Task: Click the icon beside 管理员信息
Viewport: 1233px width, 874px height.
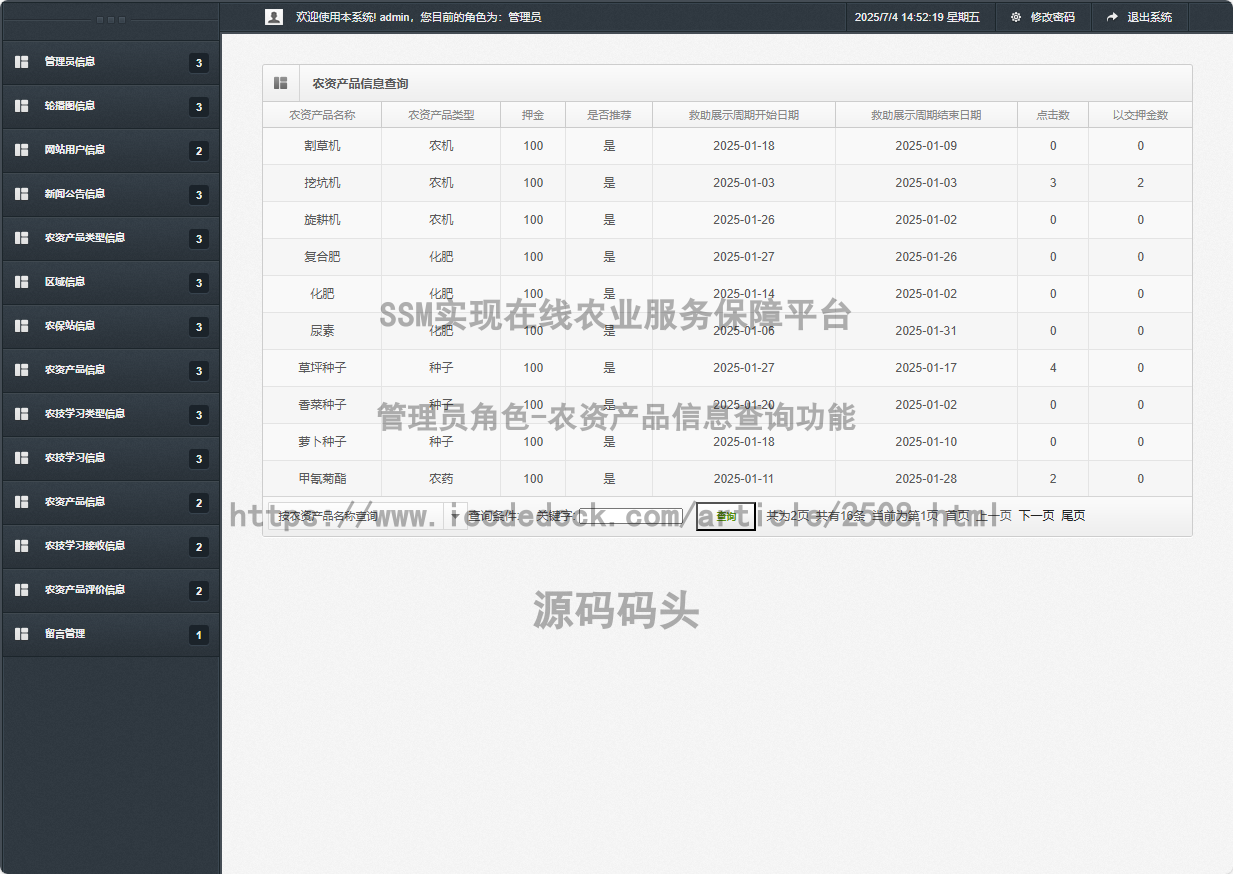Action: [x=21, y=62]
